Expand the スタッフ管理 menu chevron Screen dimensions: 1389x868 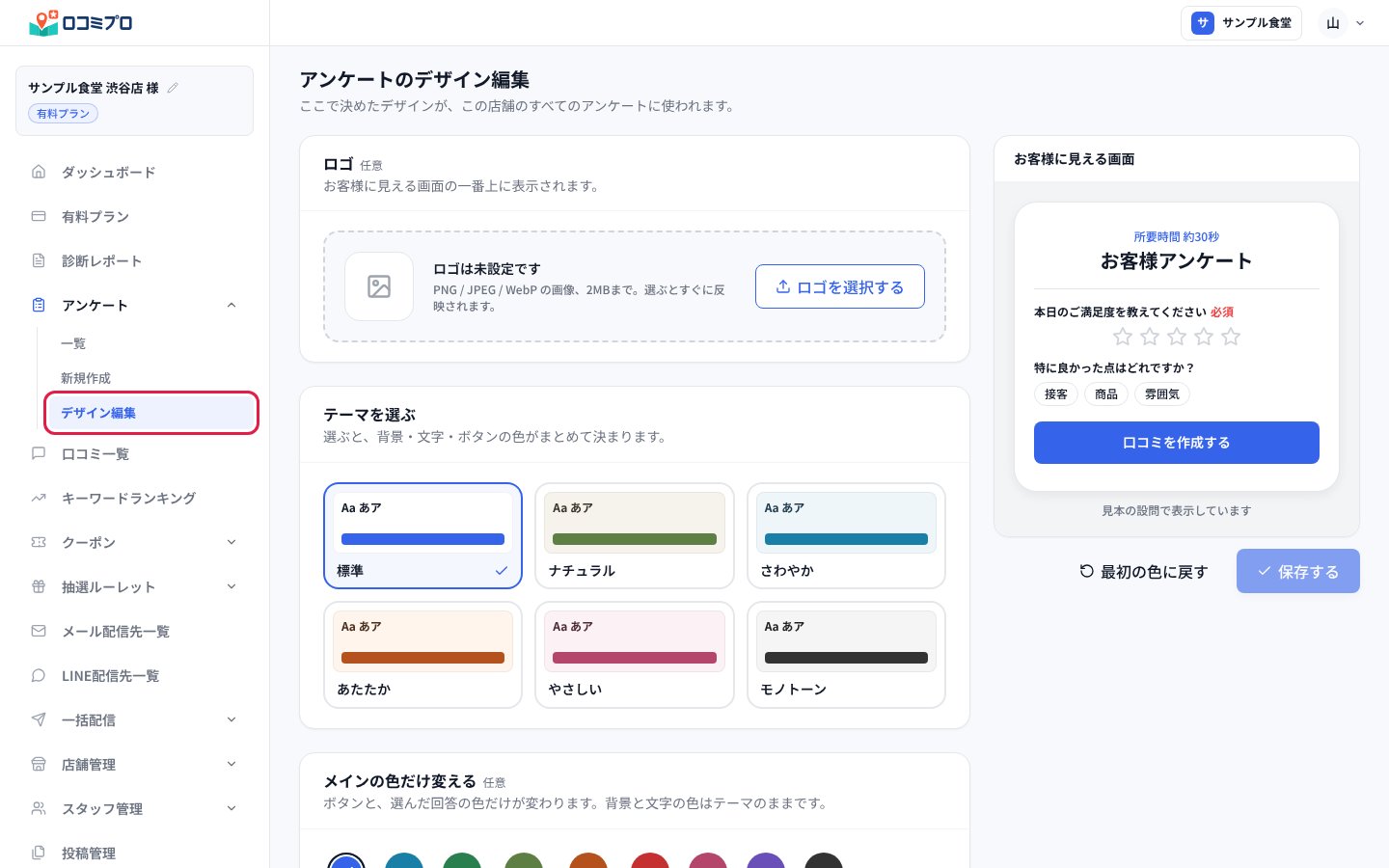point(231,808)
